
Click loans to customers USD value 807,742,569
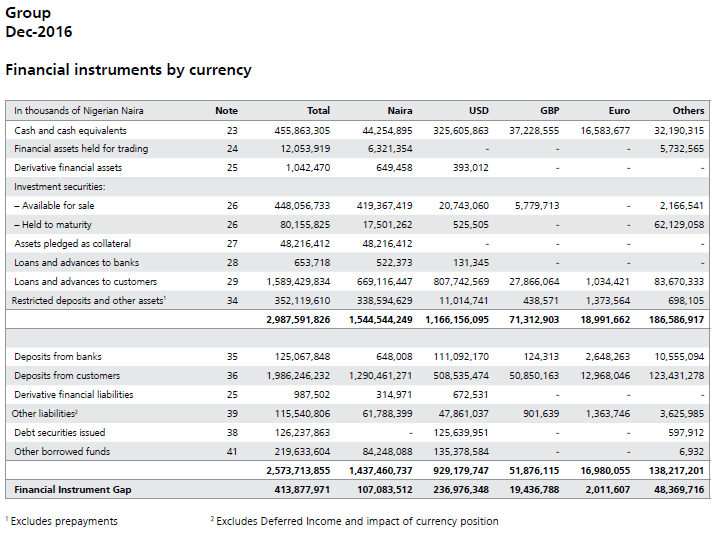461,282
